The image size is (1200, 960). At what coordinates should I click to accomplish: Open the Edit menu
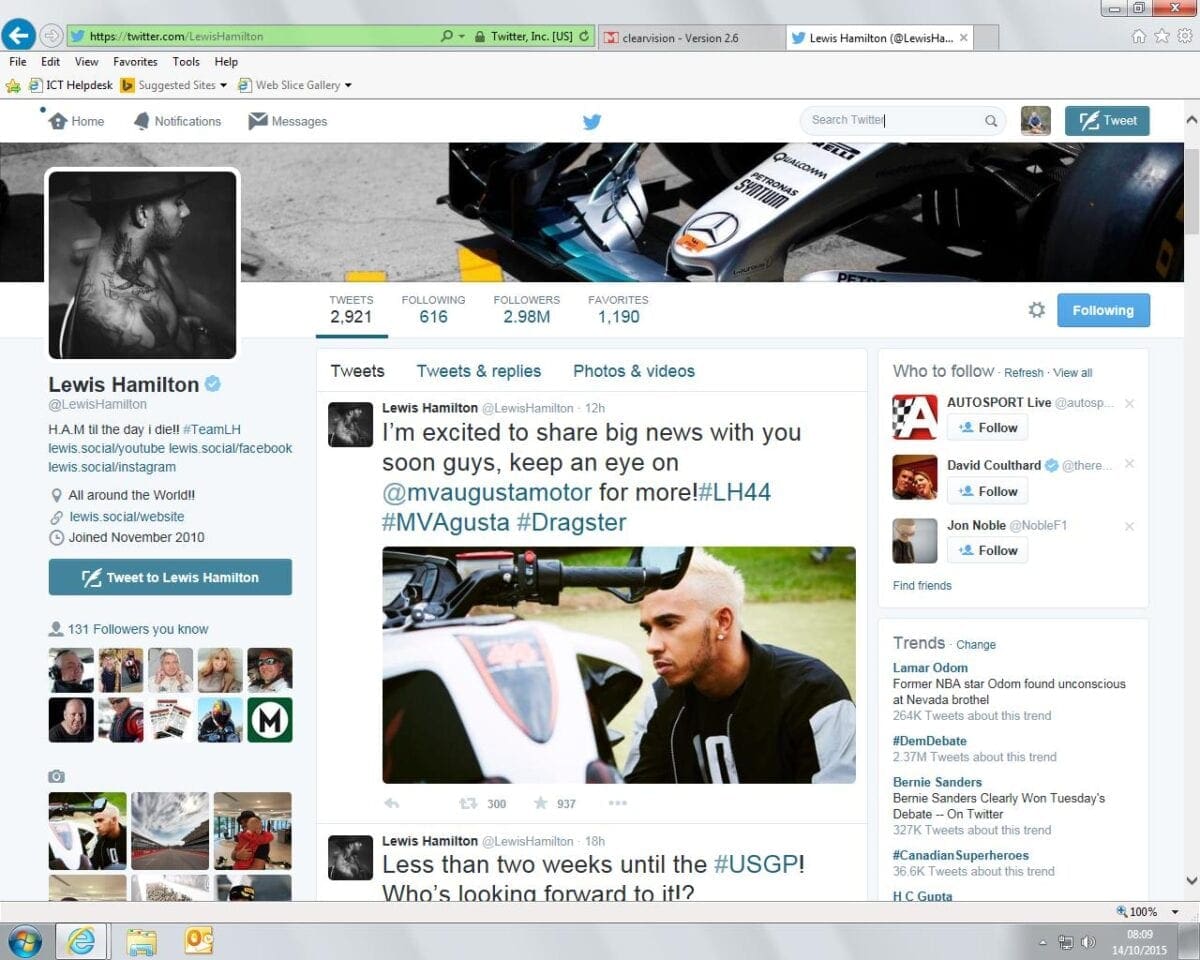pos(51,62)
